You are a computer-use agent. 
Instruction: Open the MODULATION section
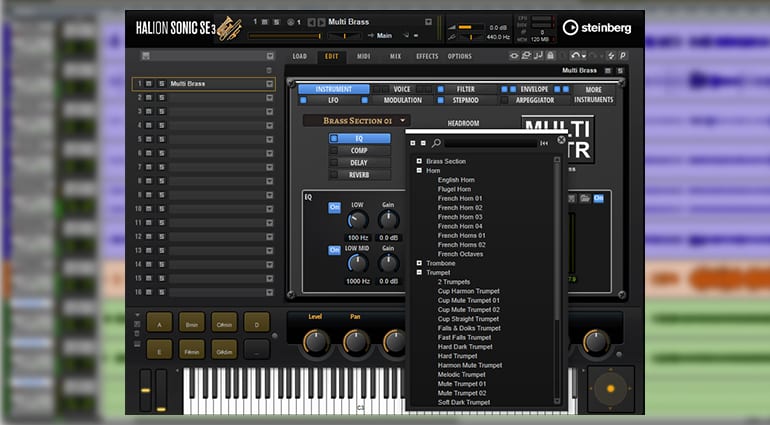(403, 100)
